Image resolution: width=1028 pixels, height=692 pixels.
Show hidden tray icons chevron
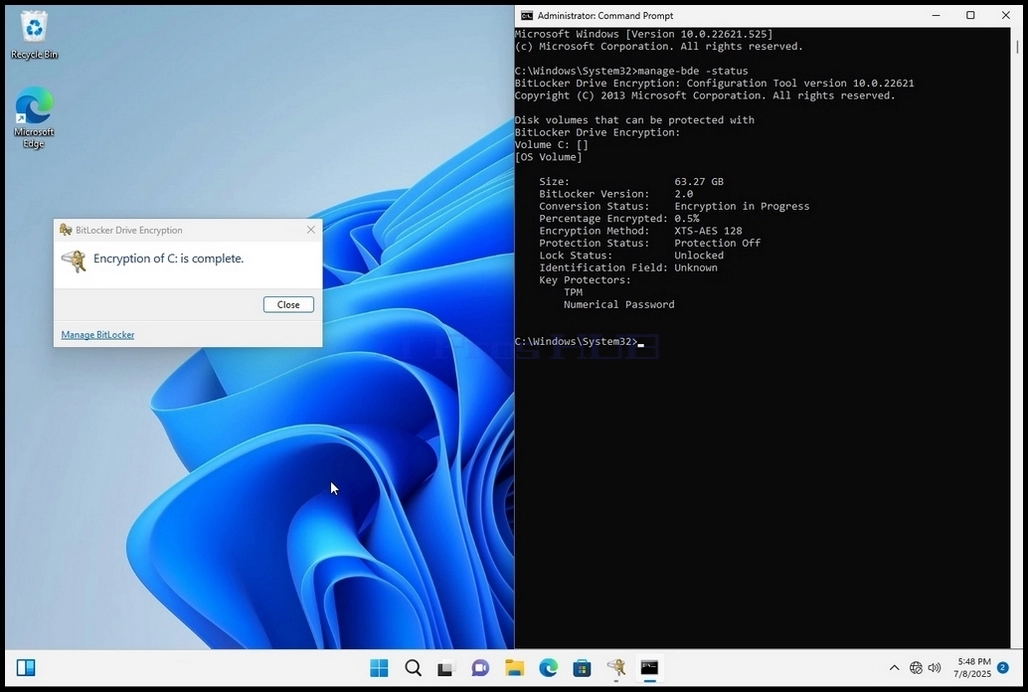pyautogui.click(x=894, y=668)
